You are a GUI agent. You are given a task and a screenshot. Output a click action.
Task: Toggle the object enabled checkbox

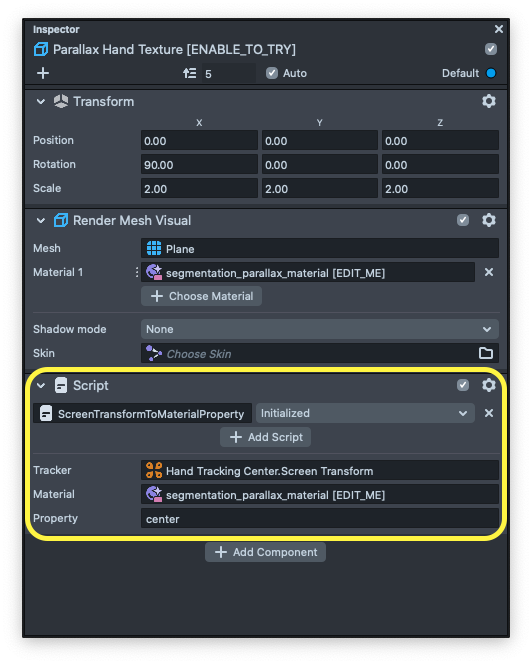point(490,49)
